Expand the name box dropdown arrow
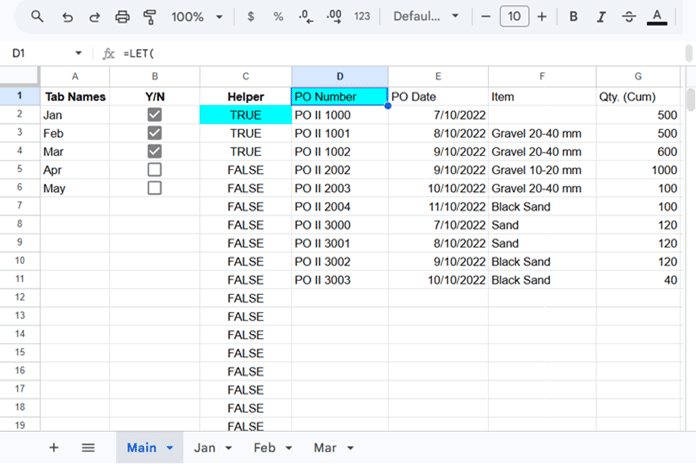 (79, 53)
